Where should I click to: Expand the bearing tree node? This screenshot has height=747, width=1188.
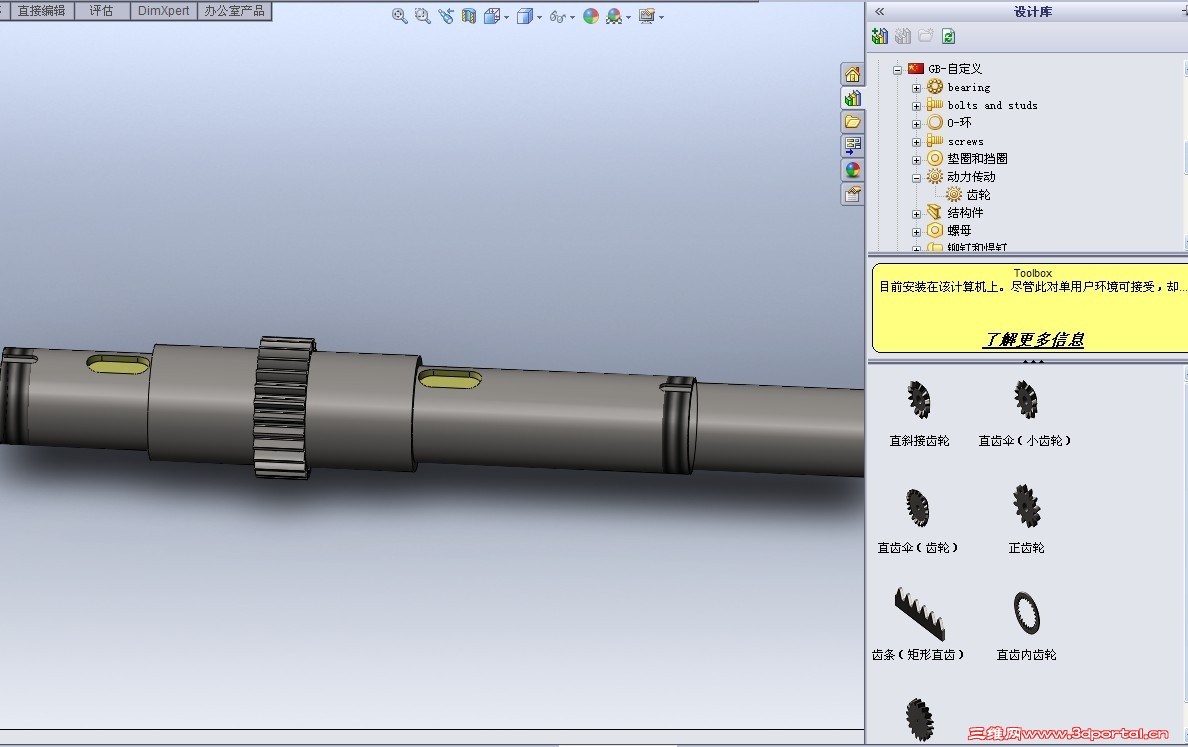[x=916, y=88]
